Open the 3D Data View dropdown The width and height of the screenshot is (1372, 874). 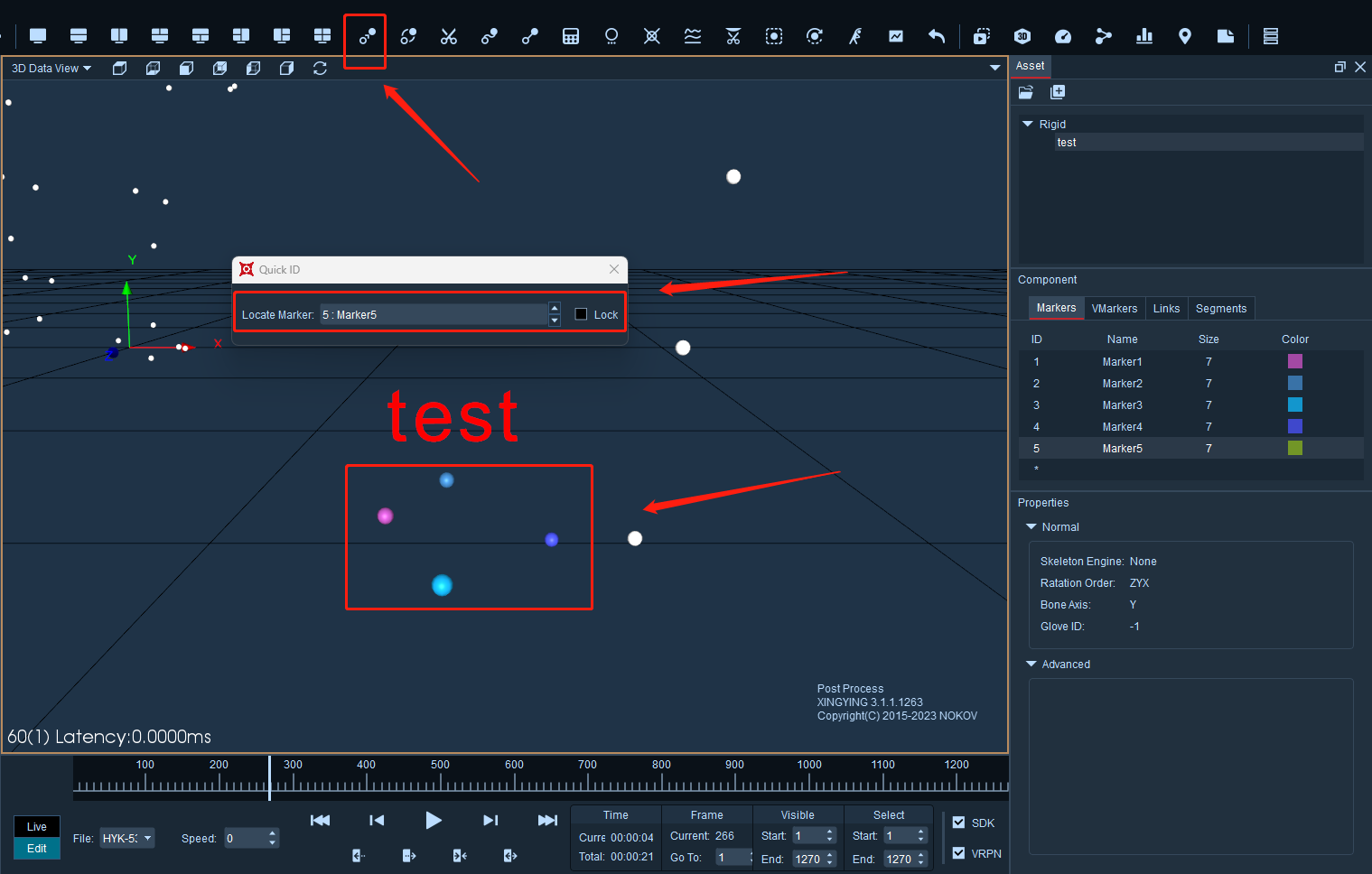(51, 69)
